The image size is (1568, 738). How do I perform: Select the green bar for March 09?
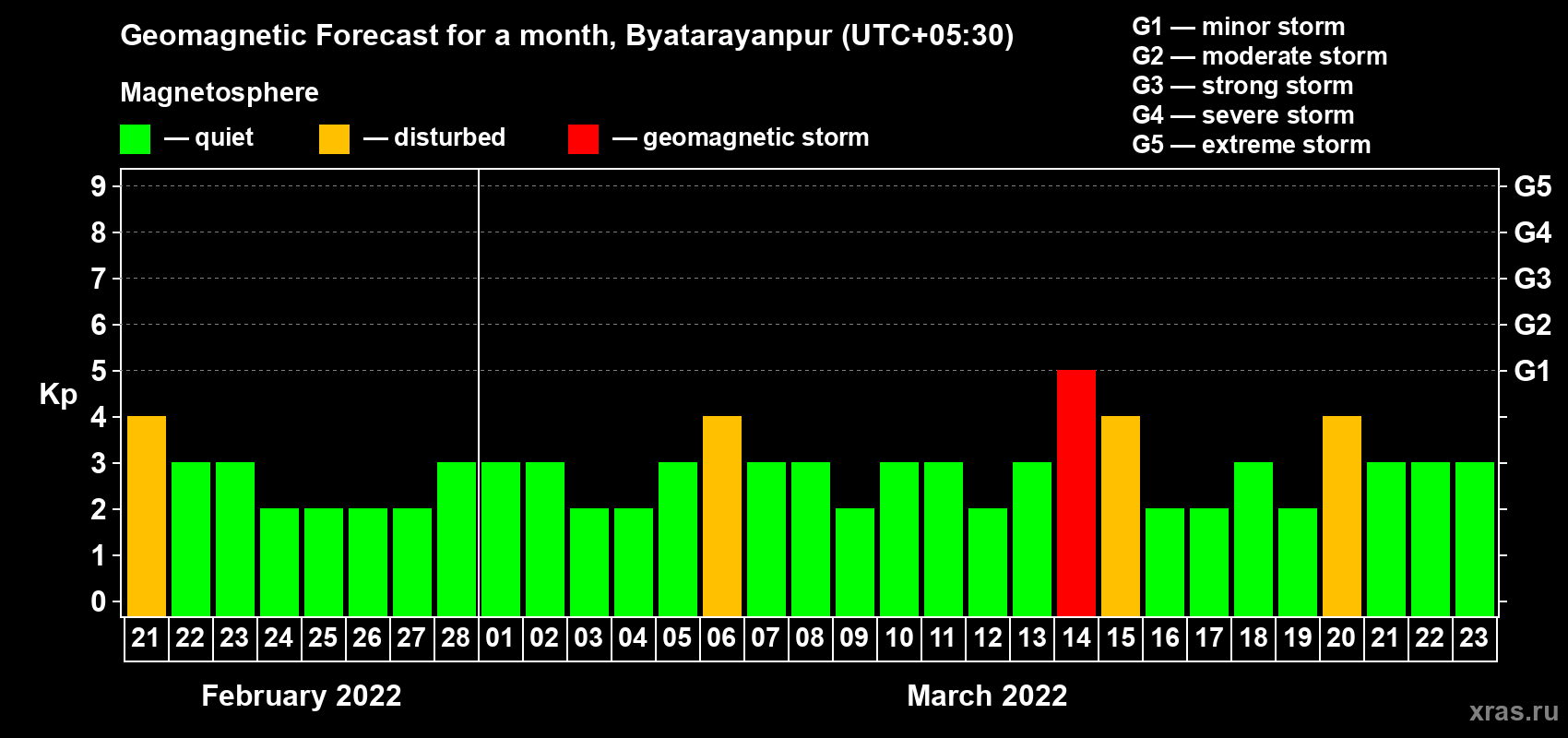(x=855, y=562)
